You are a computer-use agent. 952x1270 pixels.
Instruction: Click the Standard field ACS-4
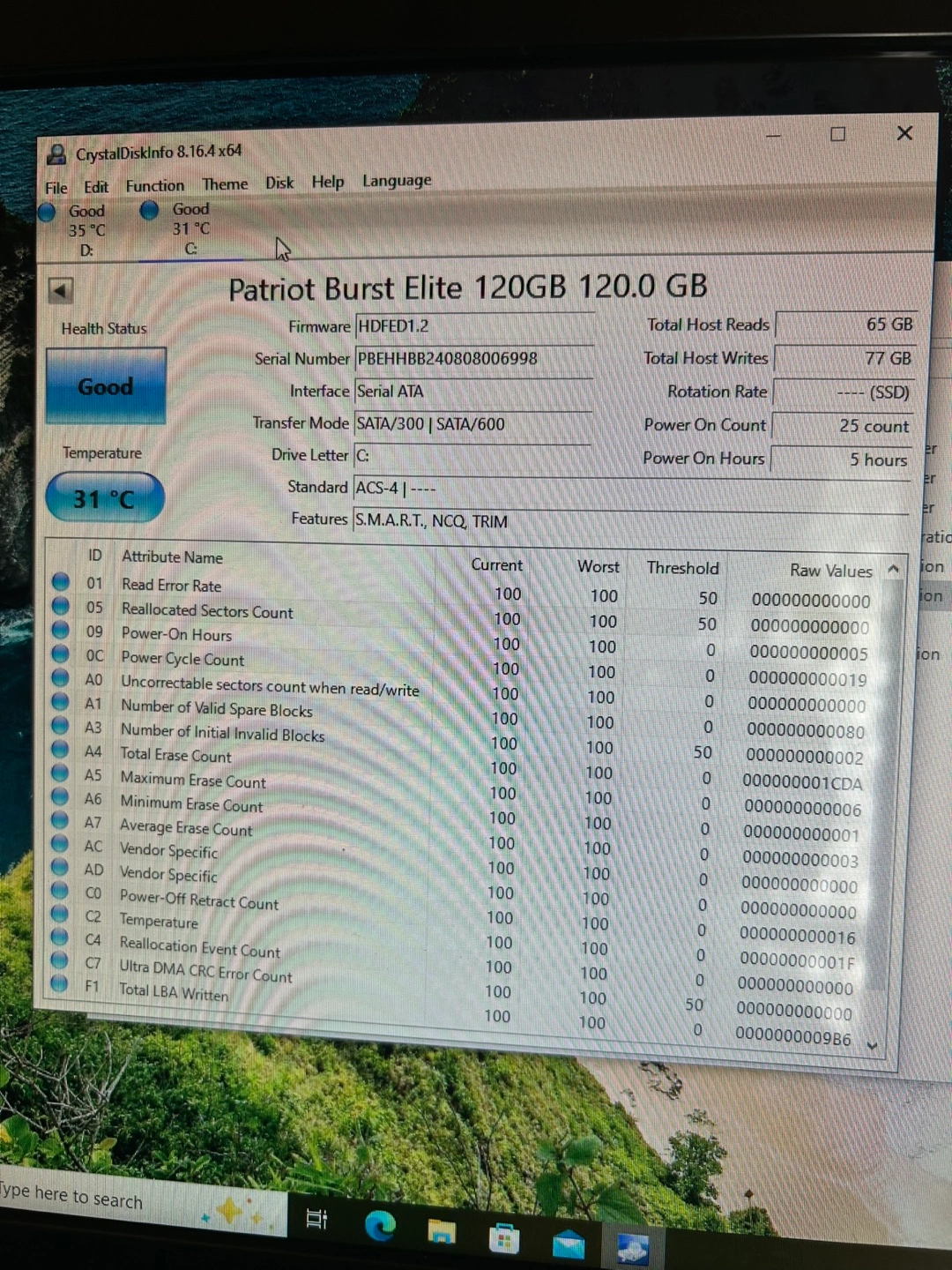[630, 489]
